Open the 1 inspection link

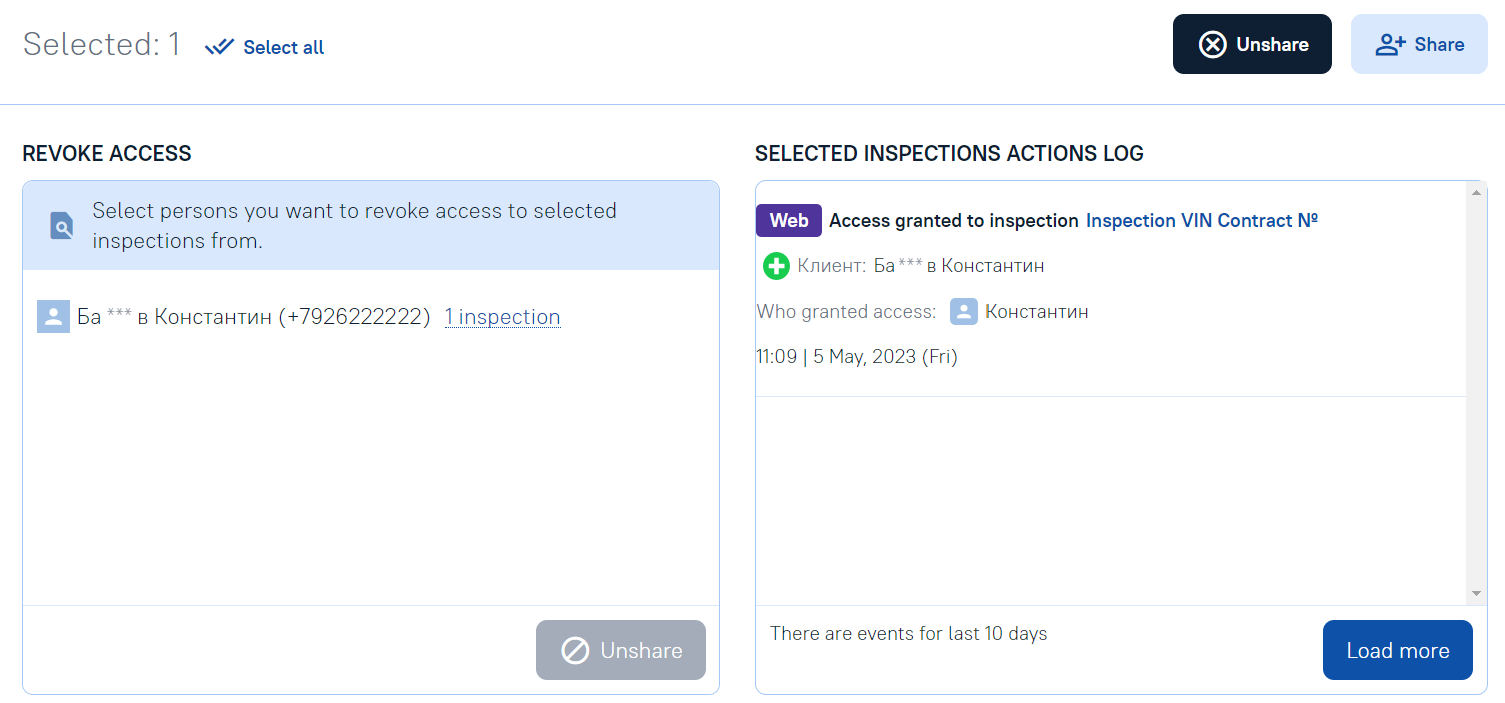coord(502,317)
